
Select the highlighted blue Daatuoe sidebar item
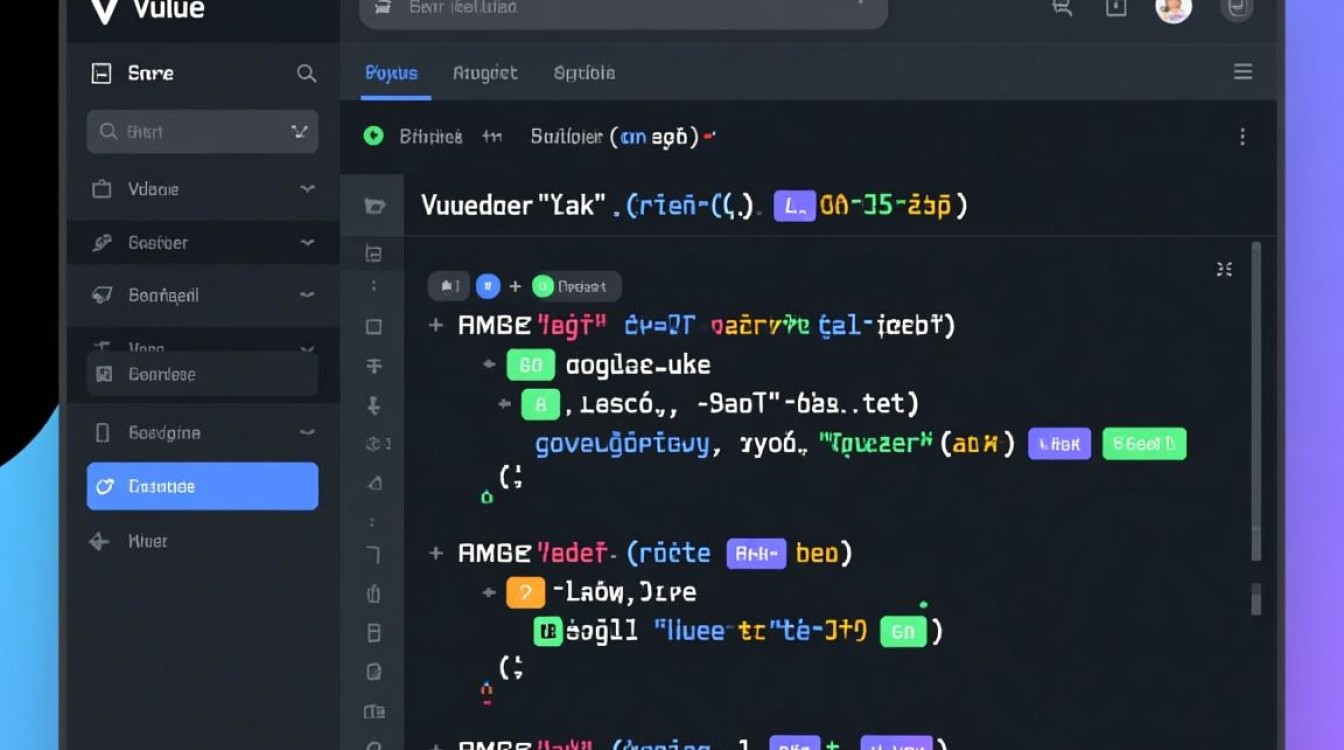202,487
